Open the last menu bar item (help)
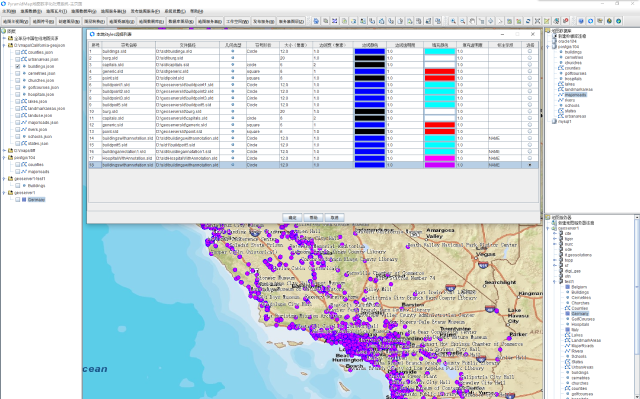Image resolution: width=640 pixels, height=399 pixels. point(196,11)
